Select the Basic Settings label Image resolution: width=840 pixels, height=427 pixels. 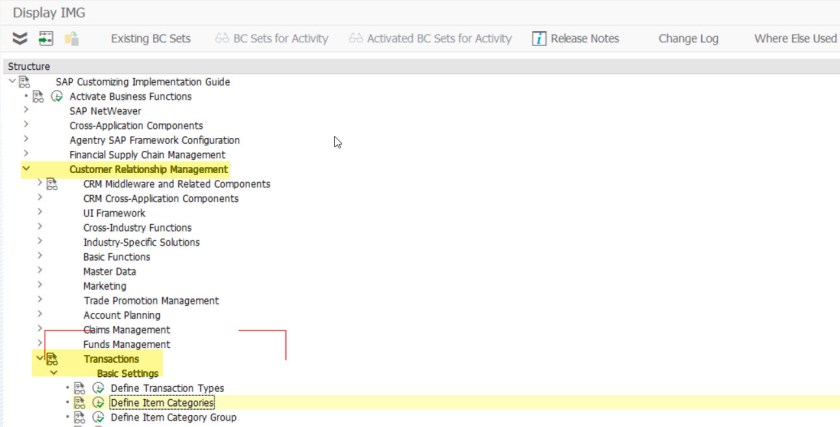click(x=128, y=373)
